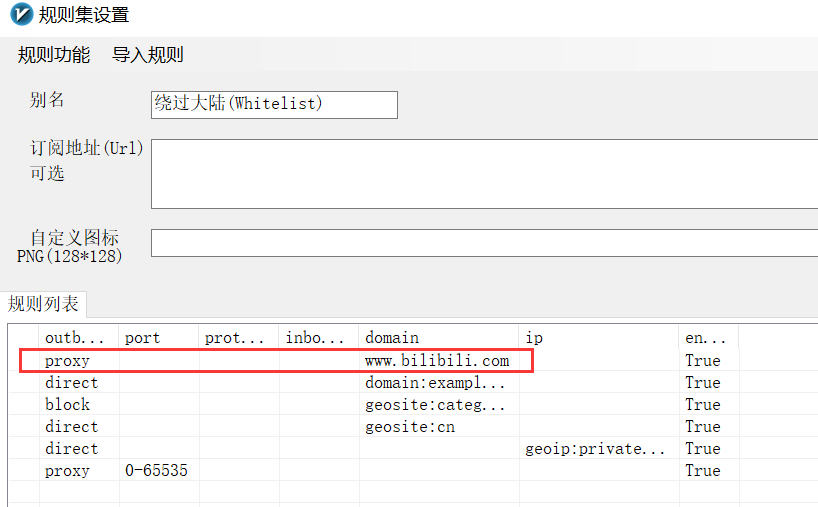Click the v2rayN logo in title bar
This screenshot has width=818, height=507.
(x=22, y=14)
